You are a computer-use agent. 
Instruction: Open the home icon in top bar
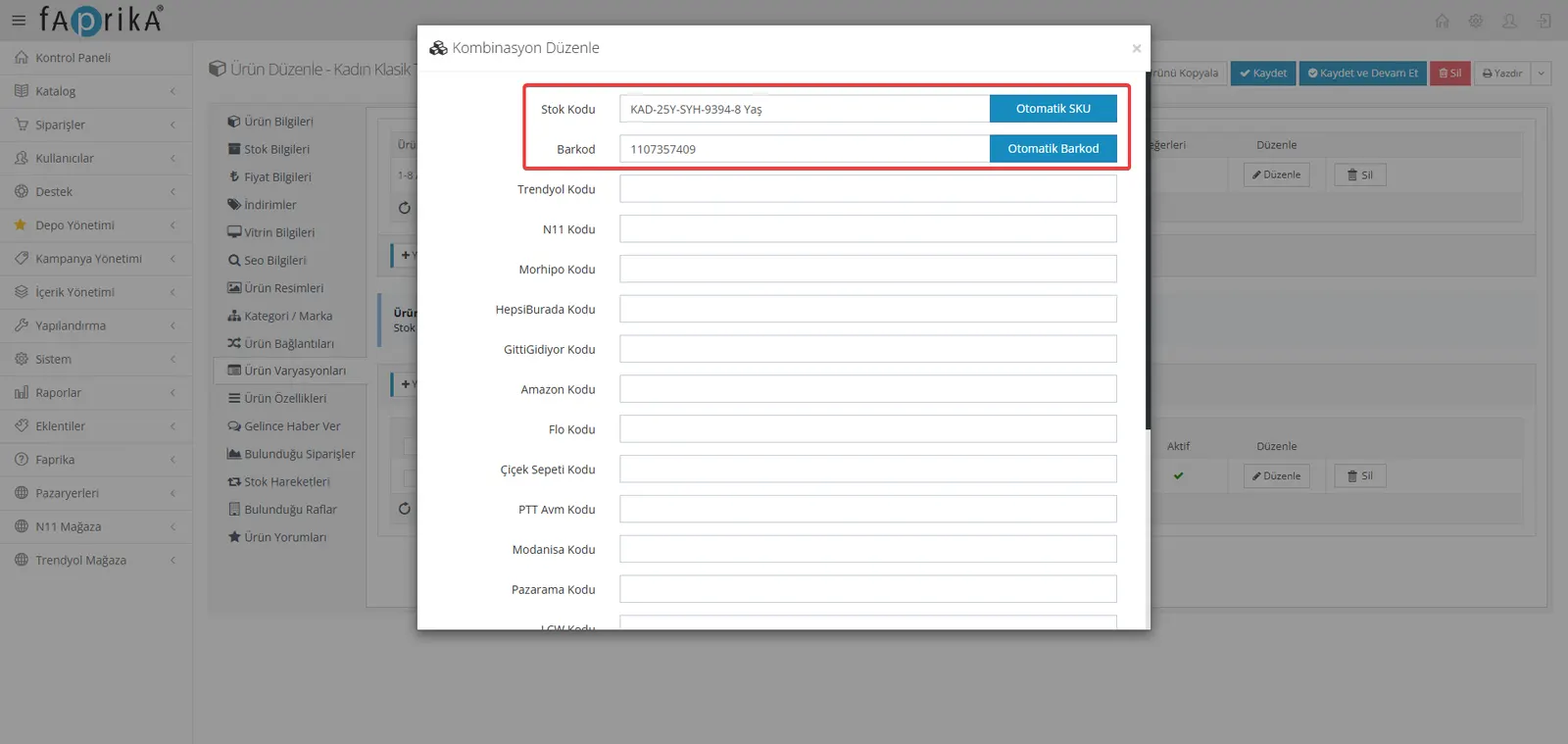pos(1442,21)
